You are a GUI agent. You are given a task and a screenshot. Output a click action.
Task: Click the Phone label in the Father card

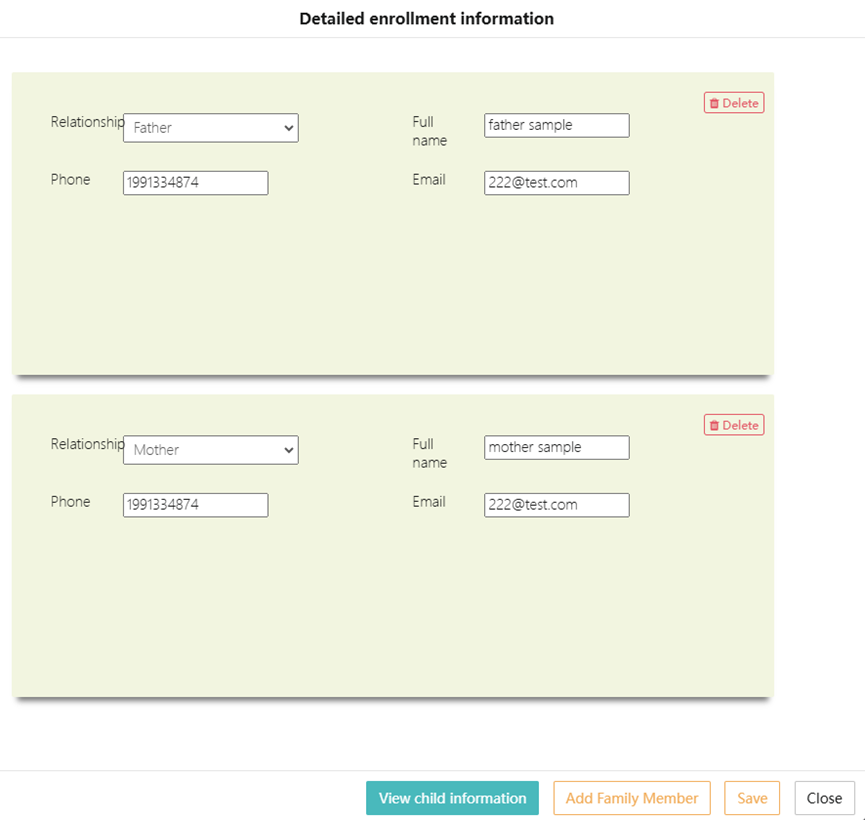click(70, 180)
